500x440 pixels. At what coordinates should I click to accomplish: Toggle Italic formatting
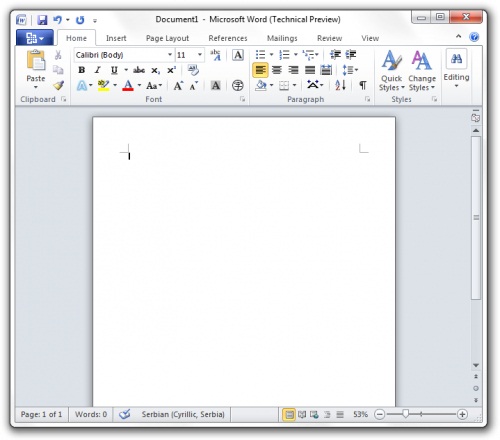[x=97, y=70]
